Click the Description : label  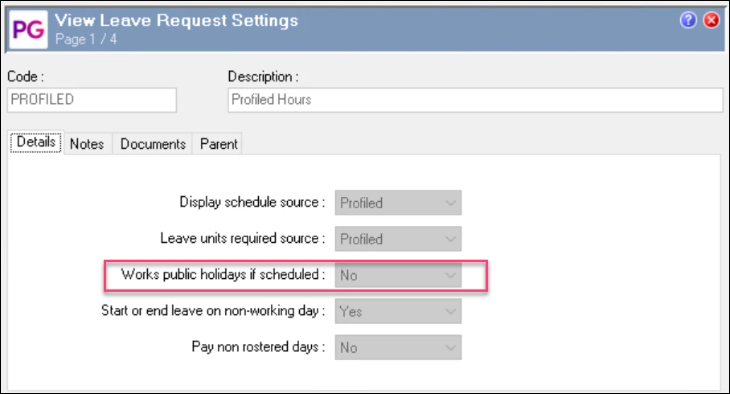pyautogui.click(x=263, y=76)
